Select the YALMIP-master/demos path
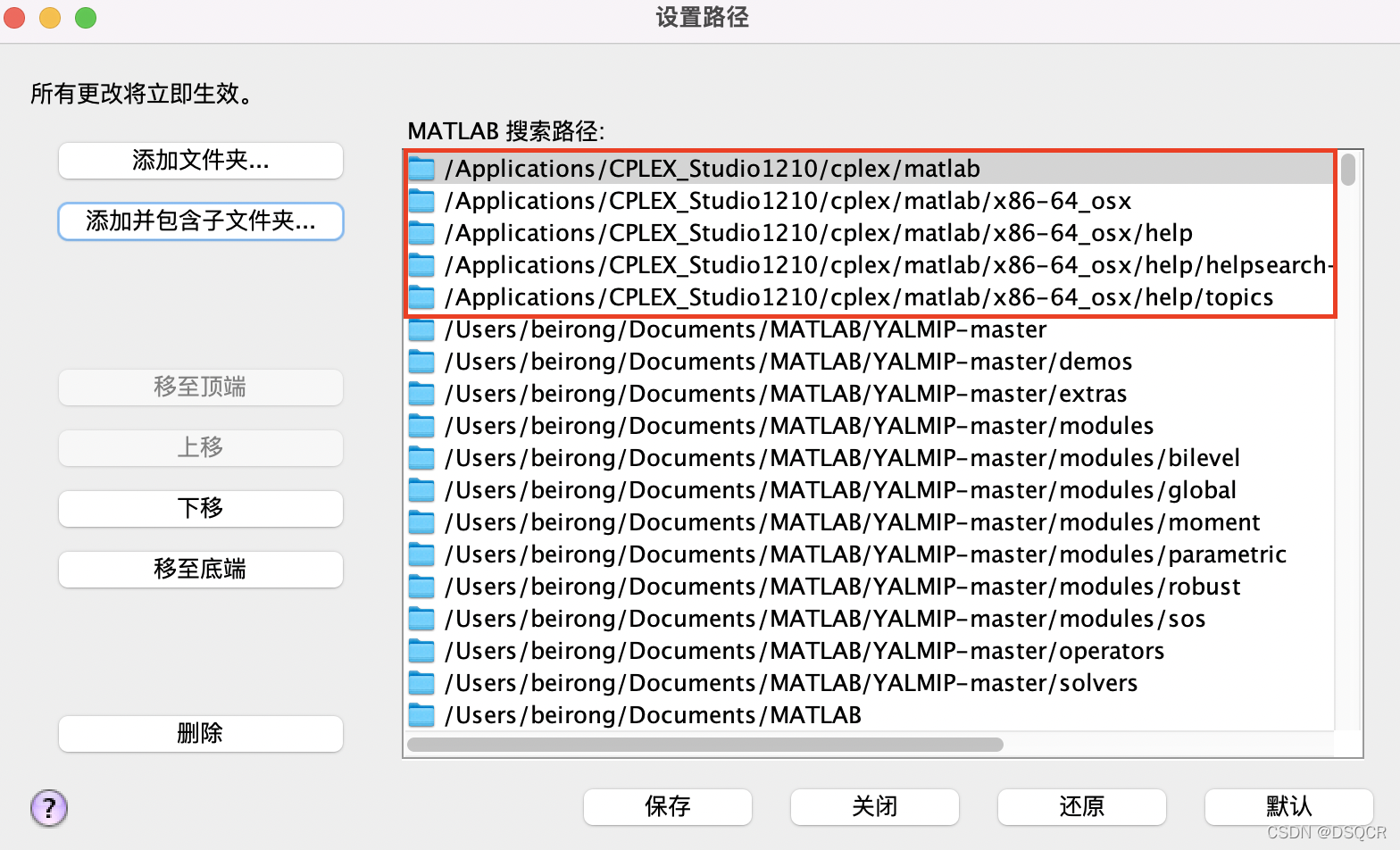 (x=871, y=362)
